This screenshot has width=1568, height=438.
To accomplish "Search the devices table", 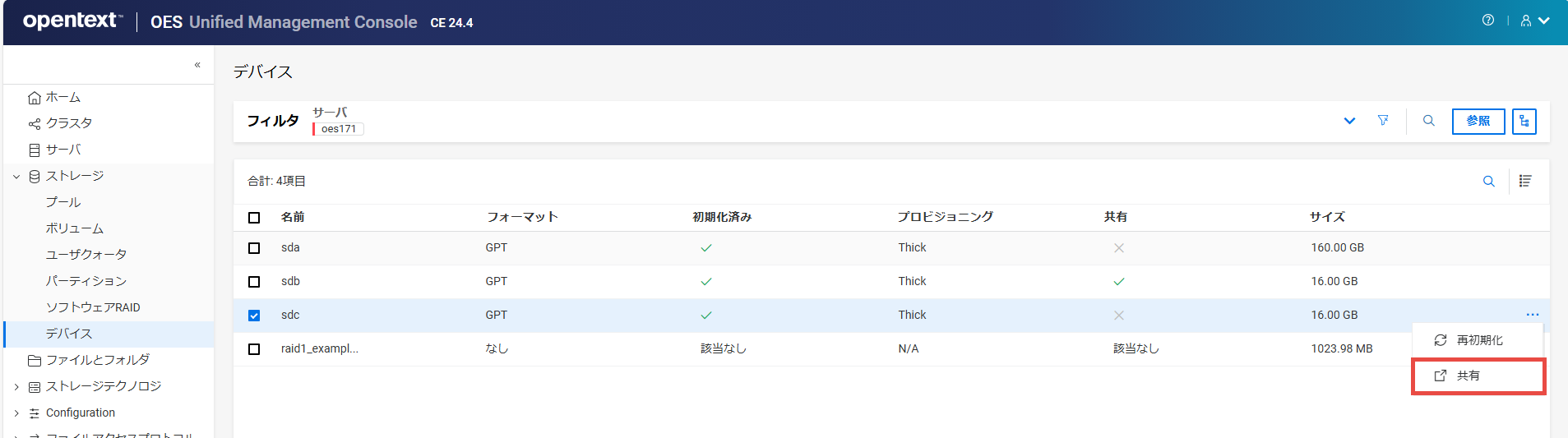I will pyautogui.click(x=1489, y=182).
